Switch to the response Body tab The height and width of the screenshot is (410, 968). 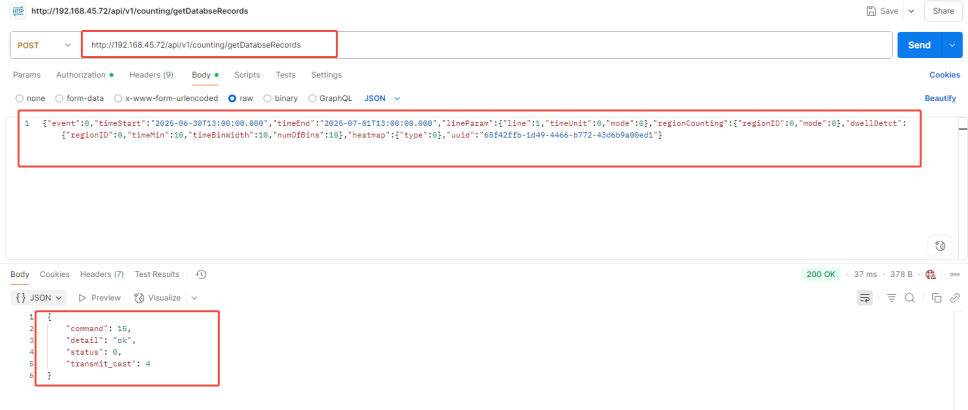point(20,274)
